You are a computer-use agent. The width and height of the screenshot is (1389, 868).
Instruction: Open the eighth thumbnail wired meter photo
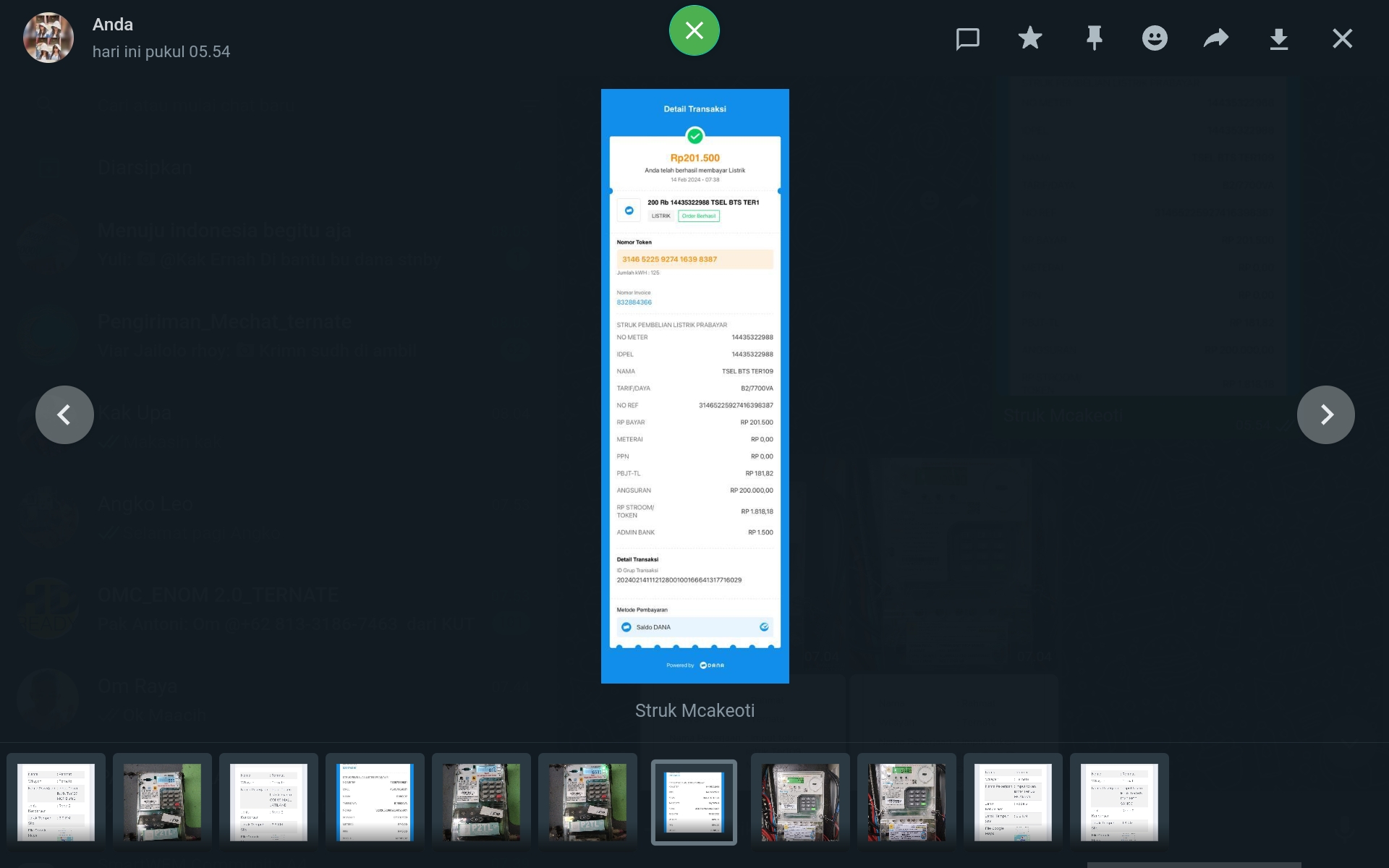coord(800,802)
